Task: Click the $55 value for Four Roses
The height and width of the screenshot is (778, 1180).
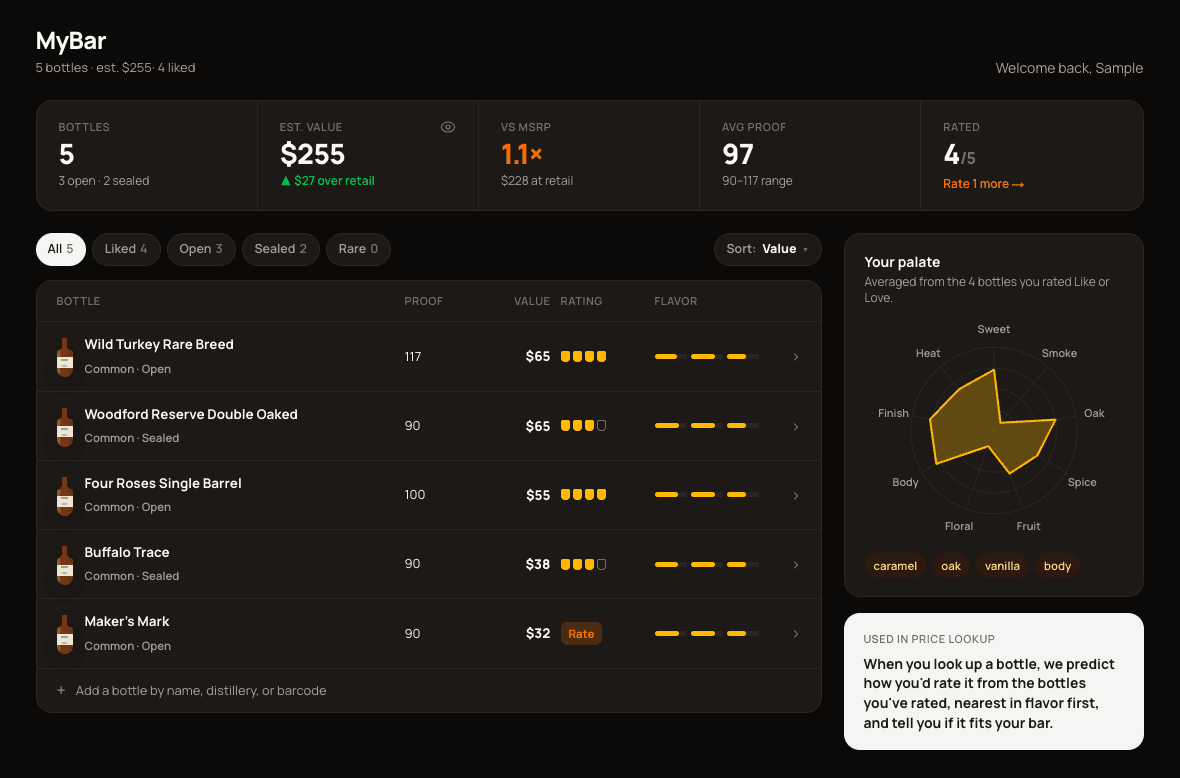Action: pyautogui.click(x=537, y=495)
